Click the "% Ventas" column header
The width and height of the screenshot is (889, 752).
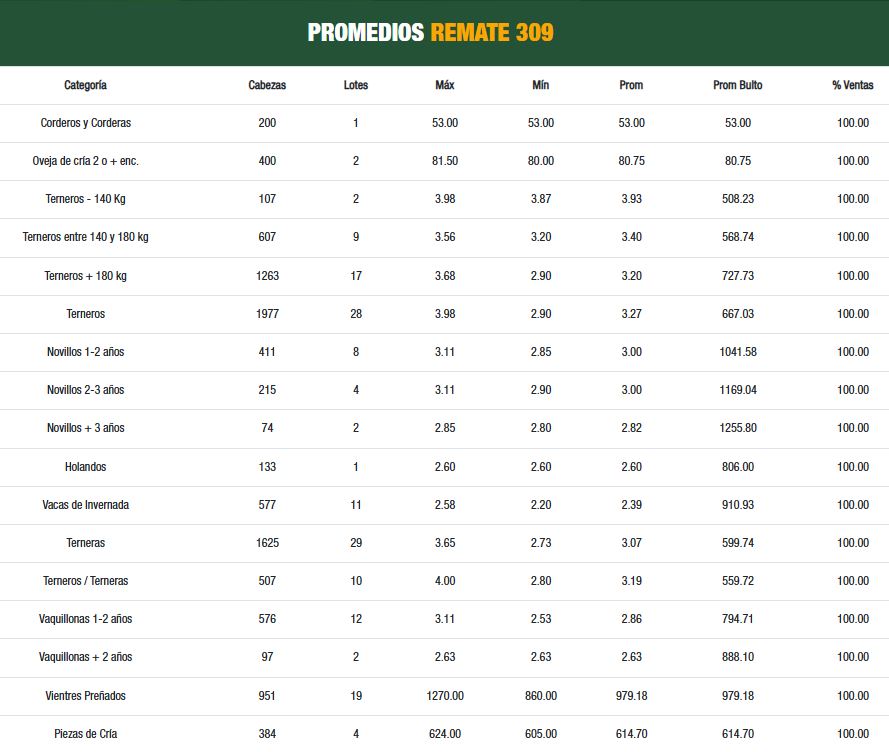coord(852,85)
